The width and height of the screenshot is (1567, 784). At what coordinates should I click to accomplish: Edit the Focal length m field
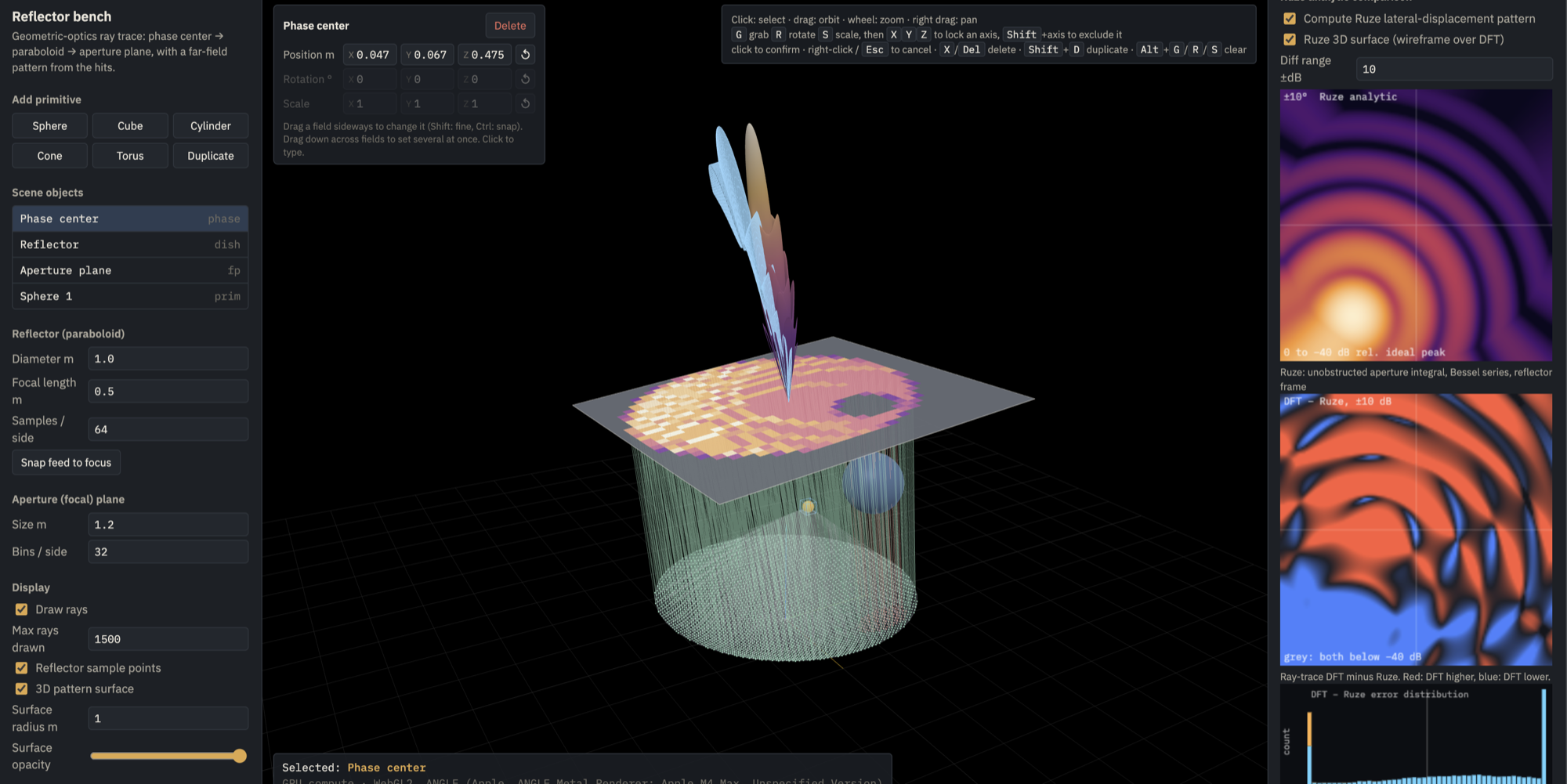tap(168, 392)
